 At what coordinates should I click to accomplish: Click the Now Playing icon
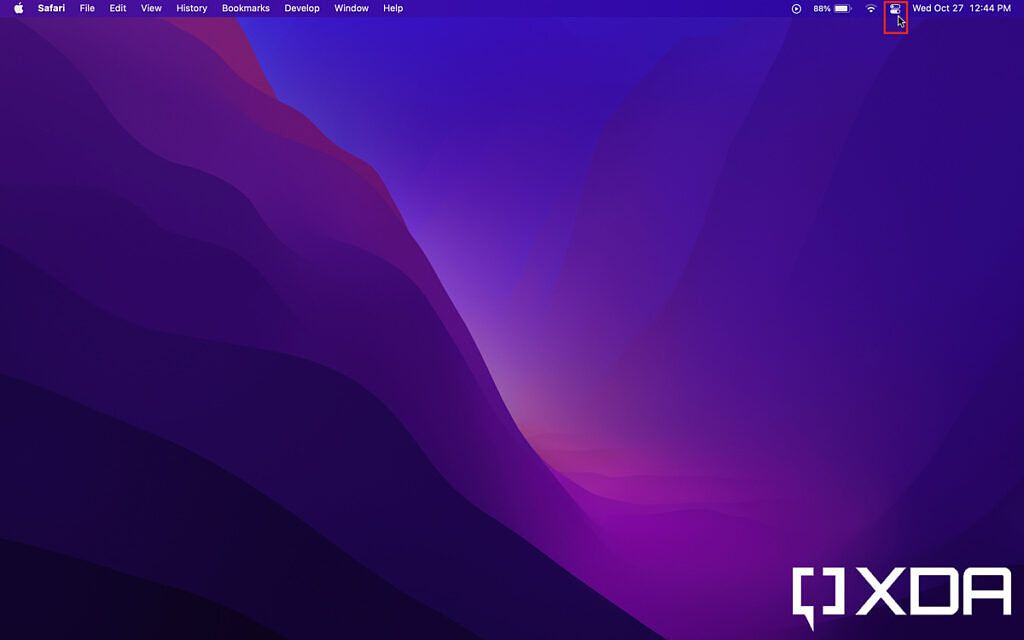point(794,8)
